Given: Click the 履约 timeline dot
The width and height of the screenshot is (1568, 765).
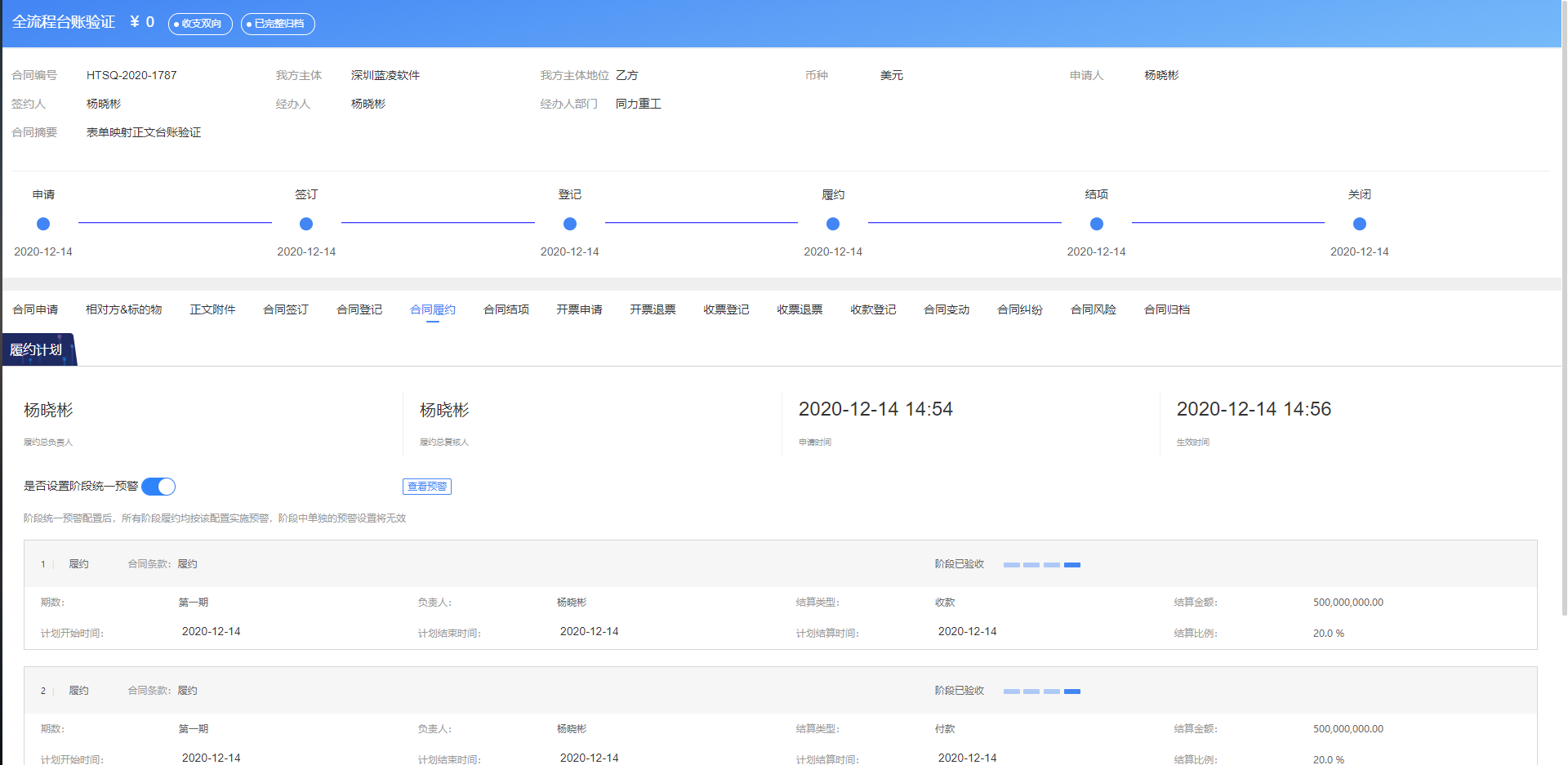Looking at the screenshot, I should 833,224.
